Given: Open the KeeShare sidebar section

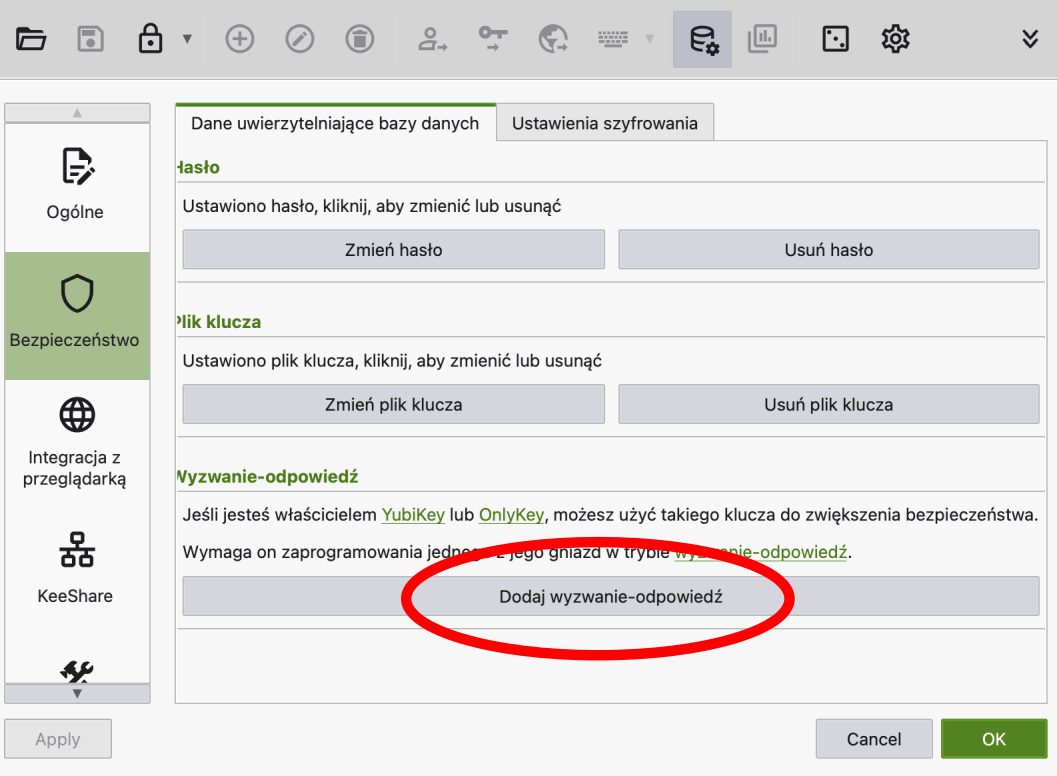Looking at the screenshot, I should click(76, 568).
